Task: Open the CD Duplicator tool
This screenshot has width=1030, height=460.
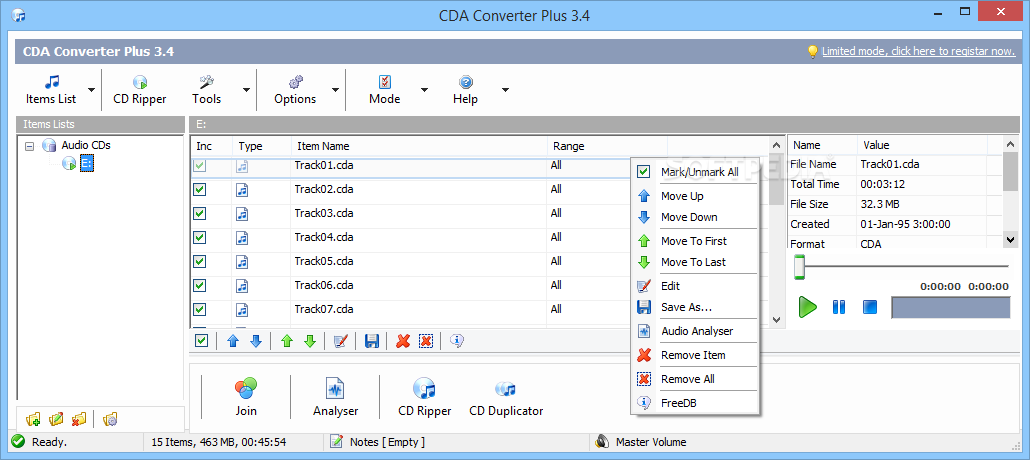Action: 506,398
